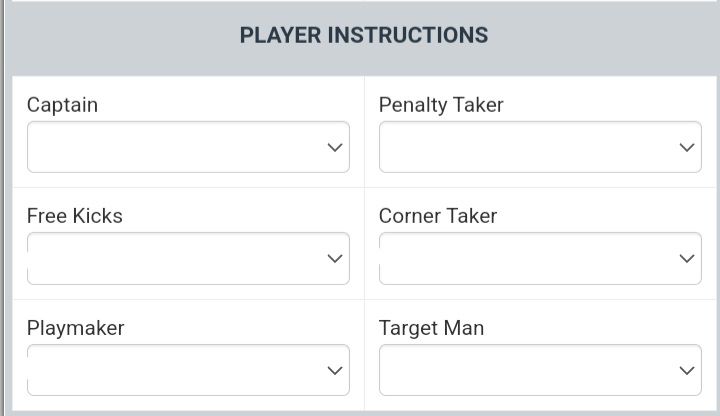This screenshot has width=720, height=416.
Task: Click the Captain field label
Action: tap(62, 105)
